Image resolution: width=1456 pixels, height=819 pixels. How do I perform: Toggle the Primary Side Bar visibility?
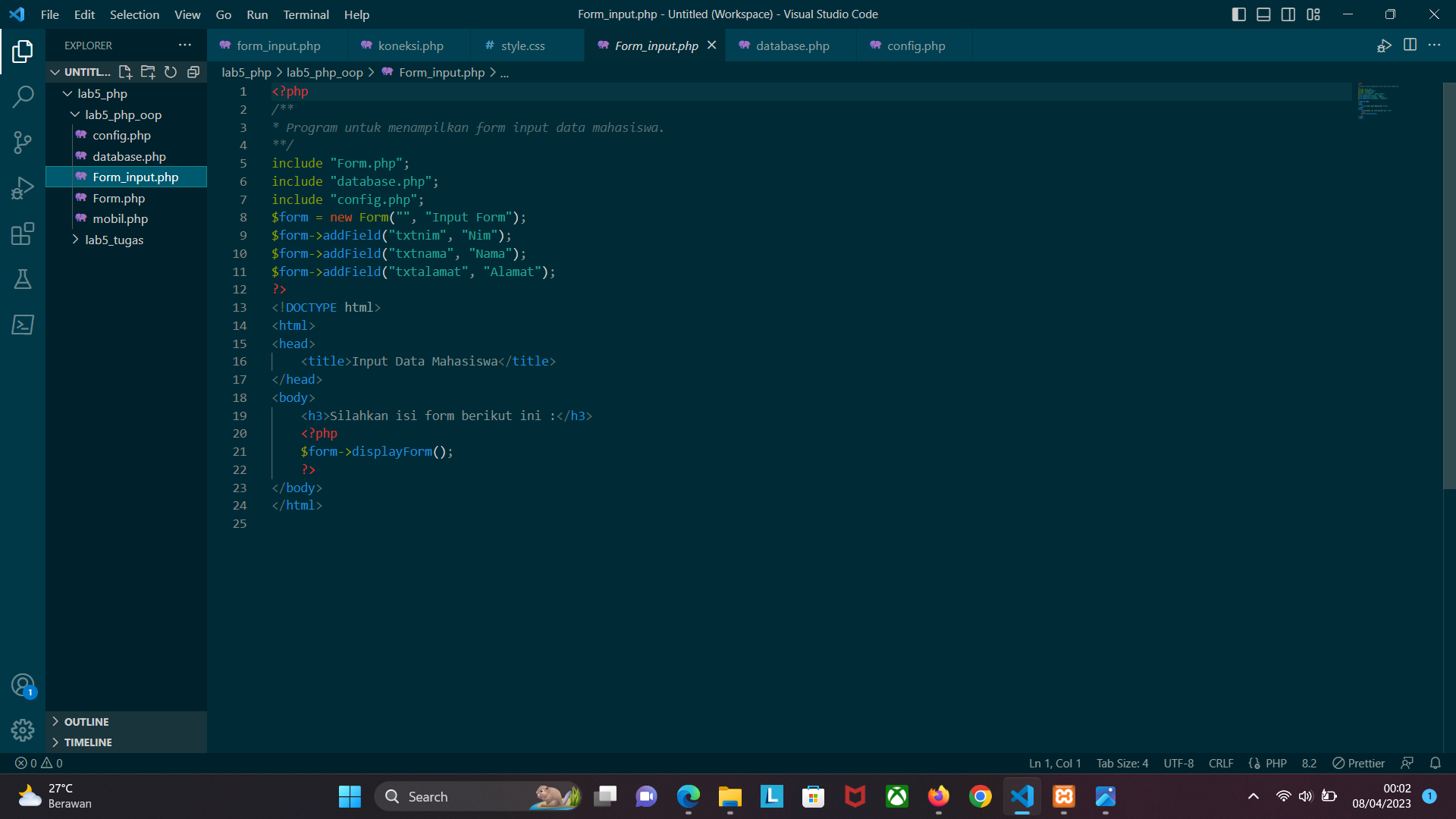click(x=1239, y=14)
